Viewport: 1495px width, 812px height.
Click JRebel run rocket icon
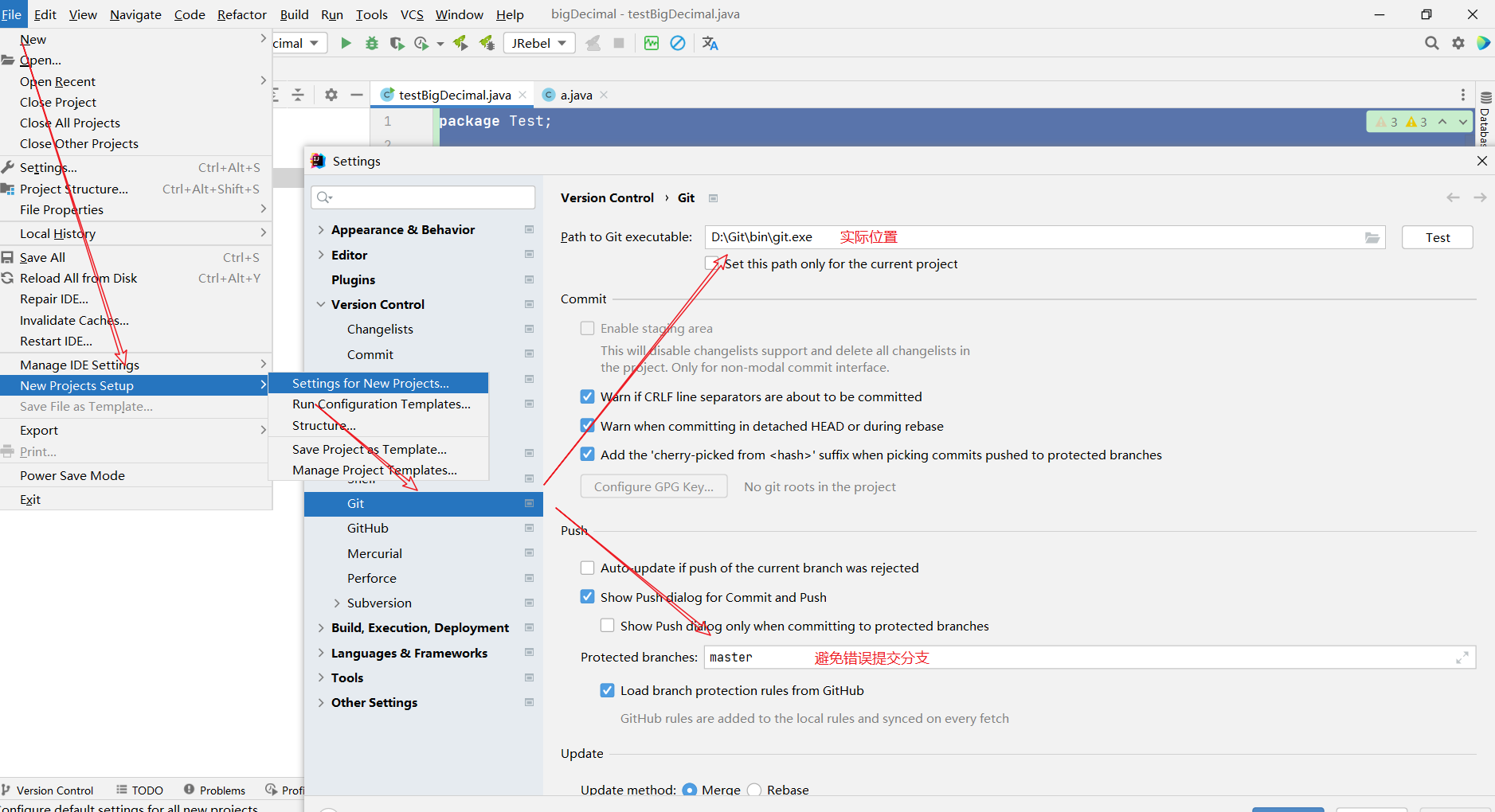pos(460,43)
